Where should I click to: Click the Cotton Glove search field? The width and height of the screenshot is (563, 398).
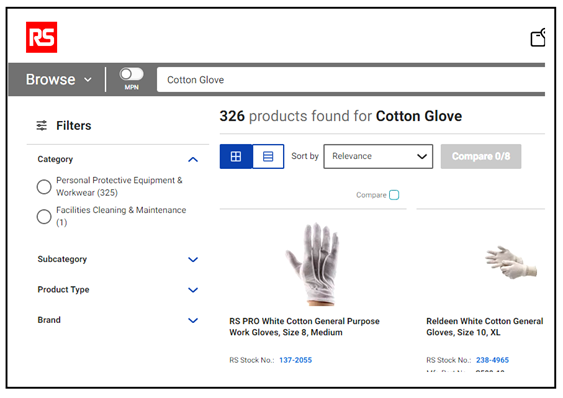click(x=351, y=80)
